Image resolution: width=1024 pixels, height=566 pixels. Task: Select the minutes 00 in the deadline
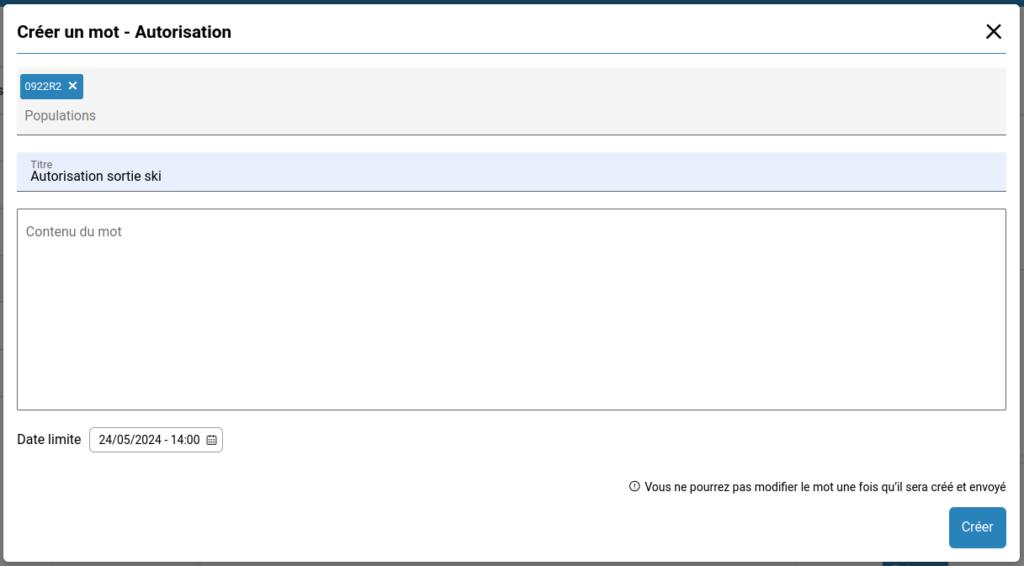pyautogui.click(x=194, y=440)
